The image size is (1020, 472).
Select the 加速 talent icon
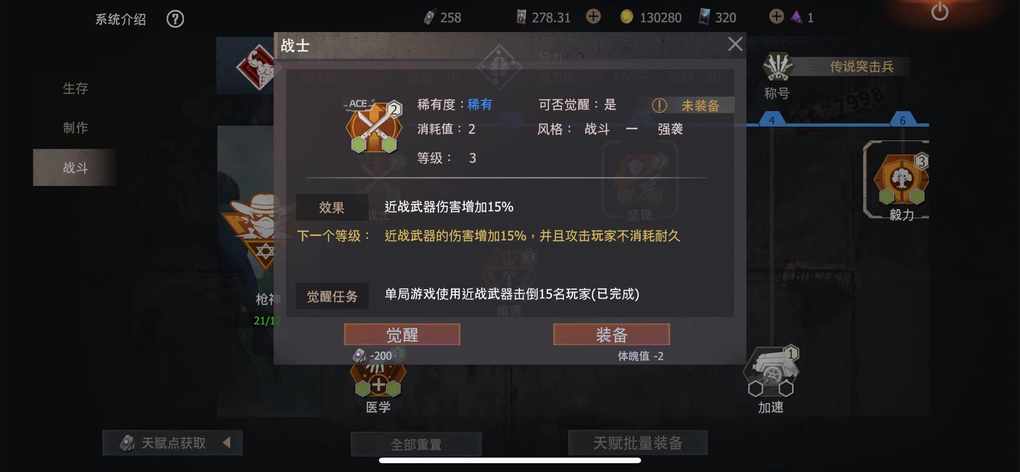771,373
